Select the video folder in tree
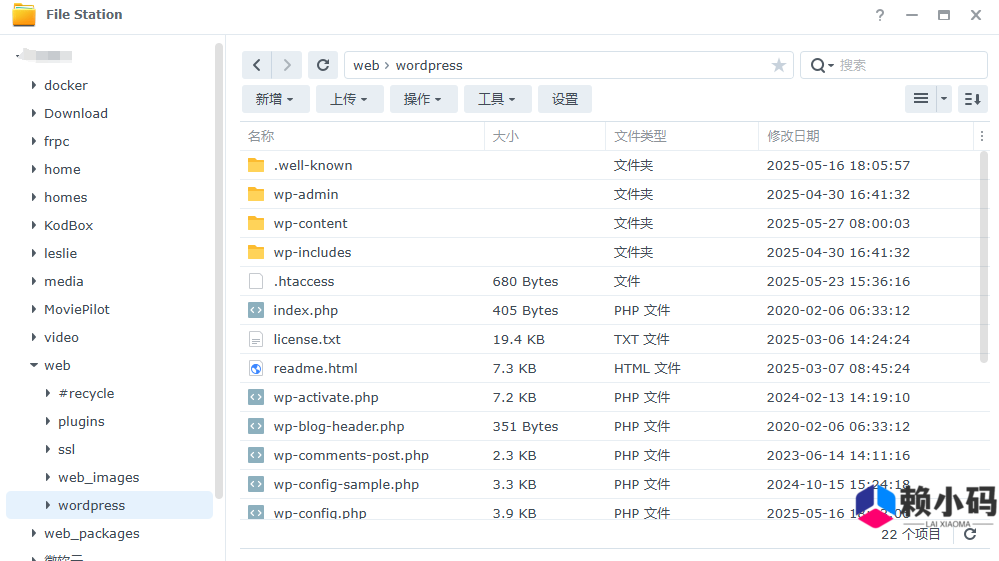 (x=61, y=337)
